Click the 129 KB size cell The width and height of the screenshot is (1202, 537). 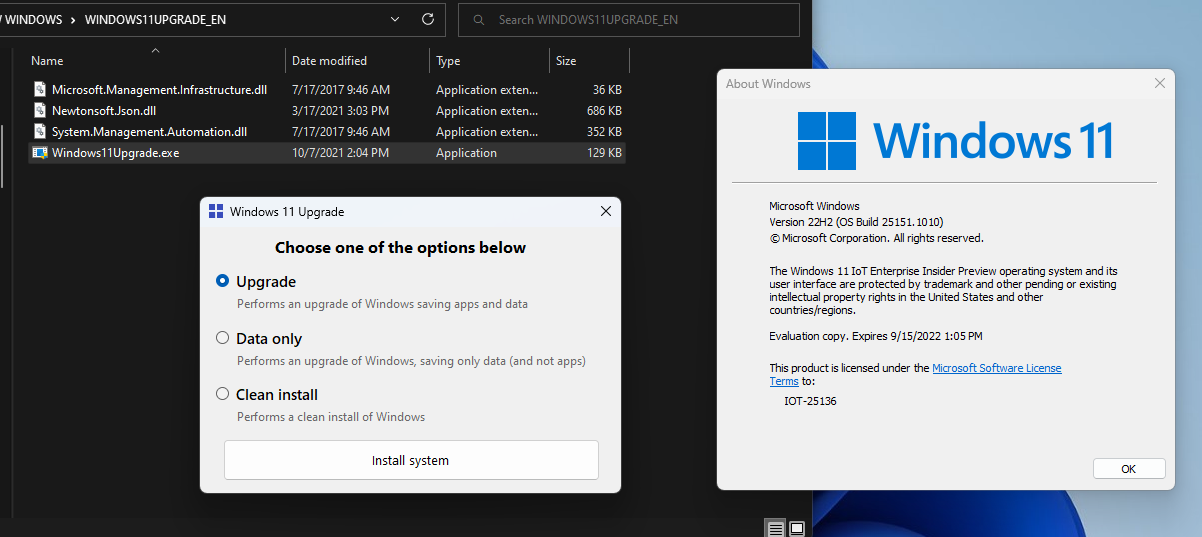(604, 153)
